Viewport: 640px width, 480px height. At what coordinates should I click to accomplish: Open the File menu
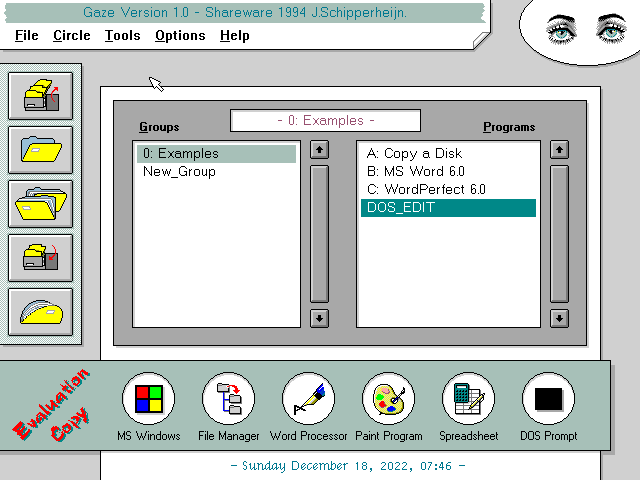click(27, 36)
